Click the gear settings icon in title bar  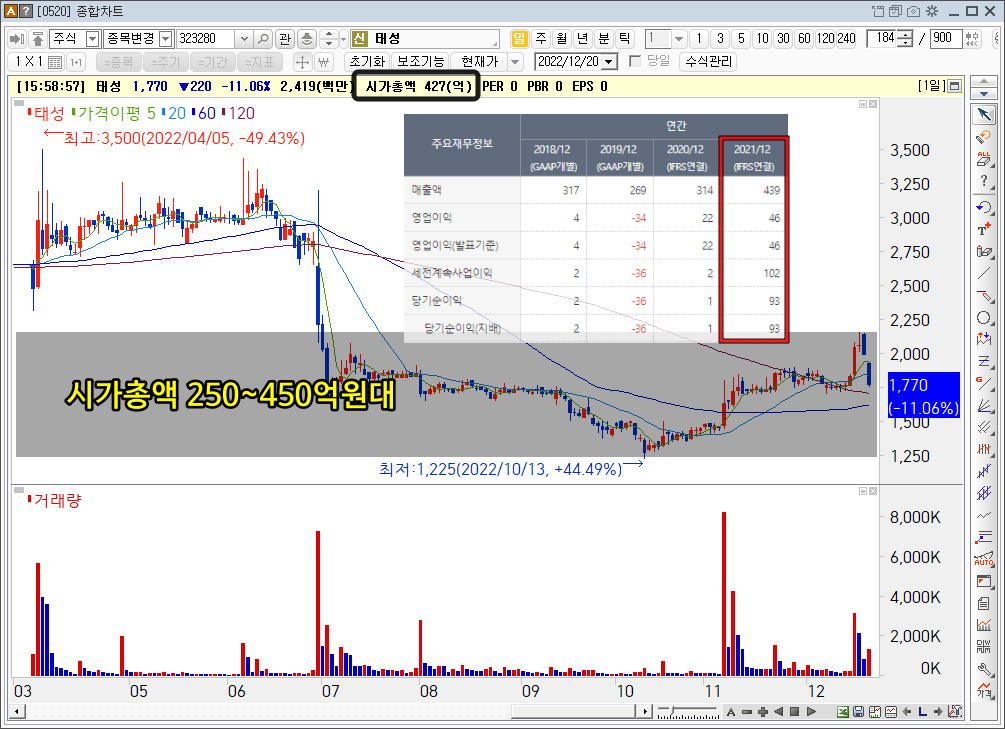pyautogui.click(x=932, y=11)
